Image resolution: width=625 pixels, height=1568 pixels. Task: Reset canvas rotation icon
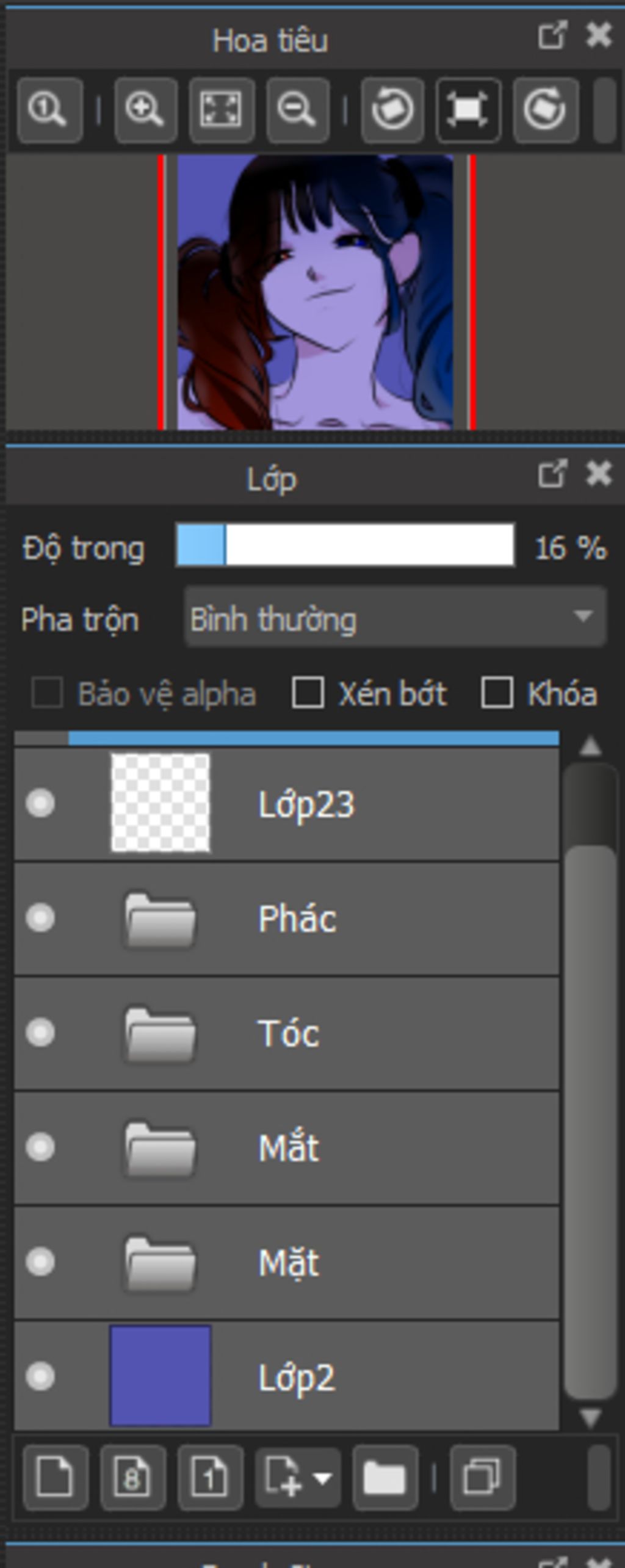(468, 110)
